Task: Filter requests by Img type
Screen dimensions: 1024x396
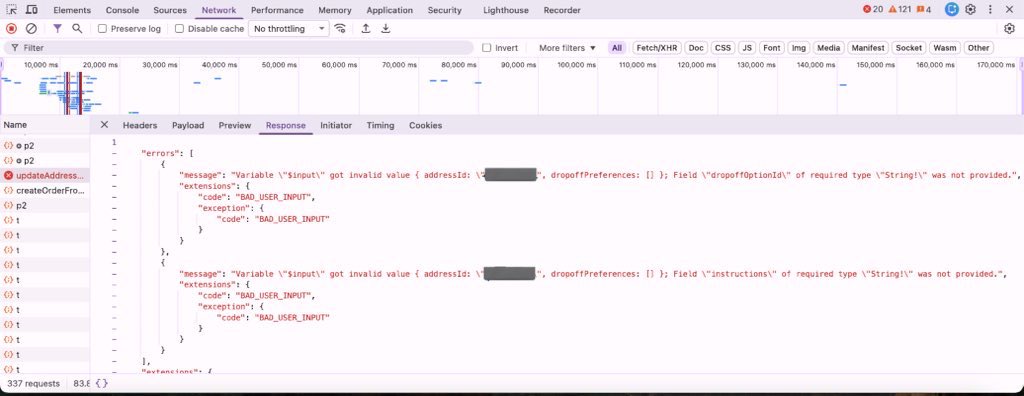Action: [798, 48]
